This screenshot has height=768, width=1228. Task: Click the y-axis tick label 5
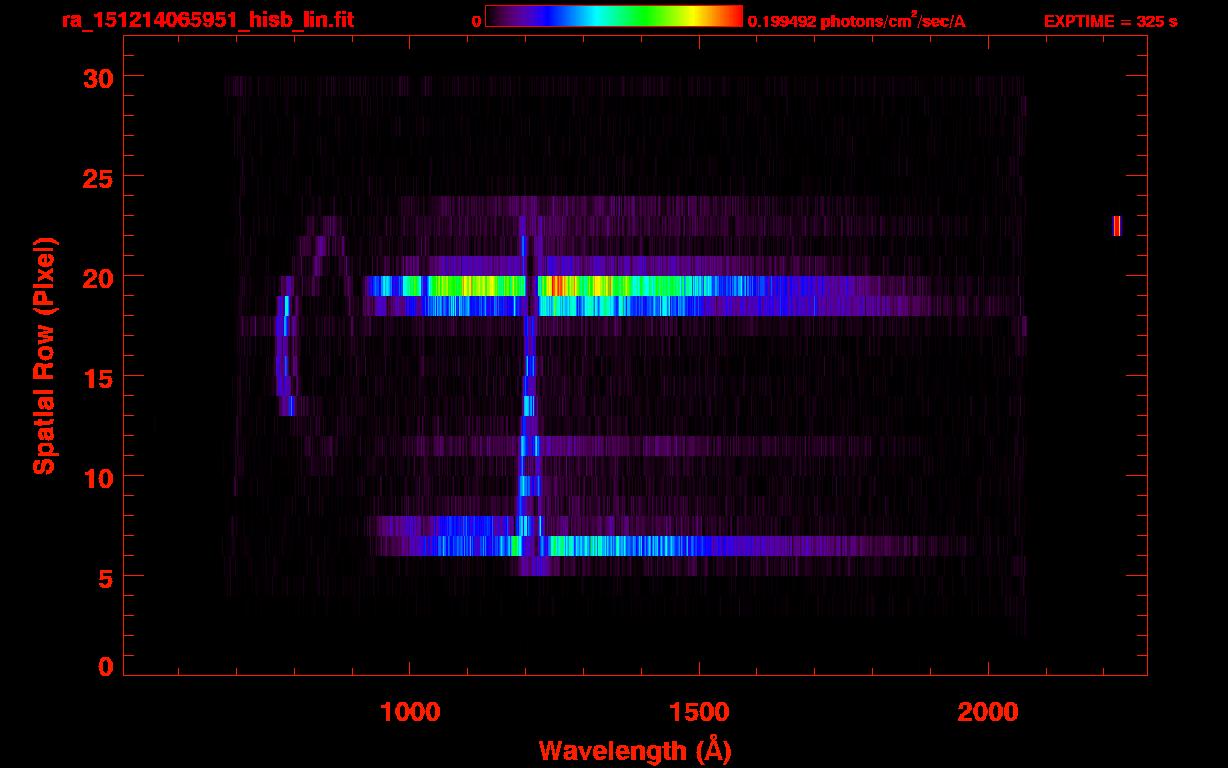(x=106, y=577)
